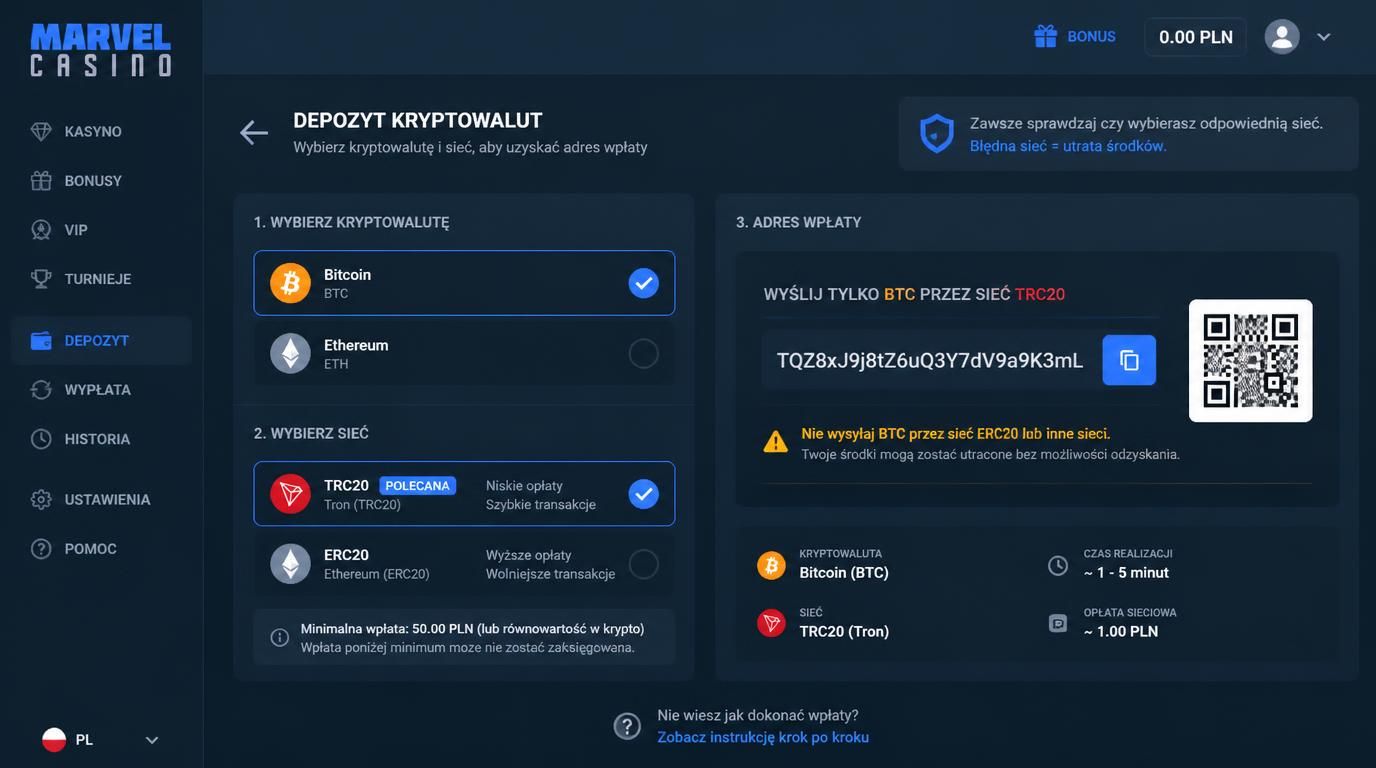Choose the ERC20 network radio button

coord(644,564)
